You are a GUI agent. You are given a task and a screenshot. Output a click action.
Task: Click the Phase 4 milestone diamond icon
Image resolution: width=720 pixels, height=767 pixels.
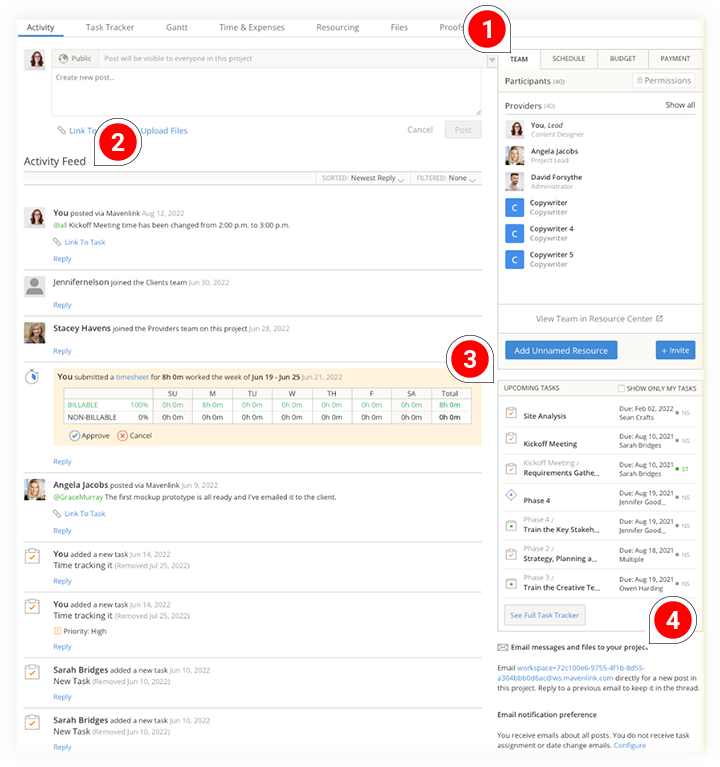pos(511,496)
